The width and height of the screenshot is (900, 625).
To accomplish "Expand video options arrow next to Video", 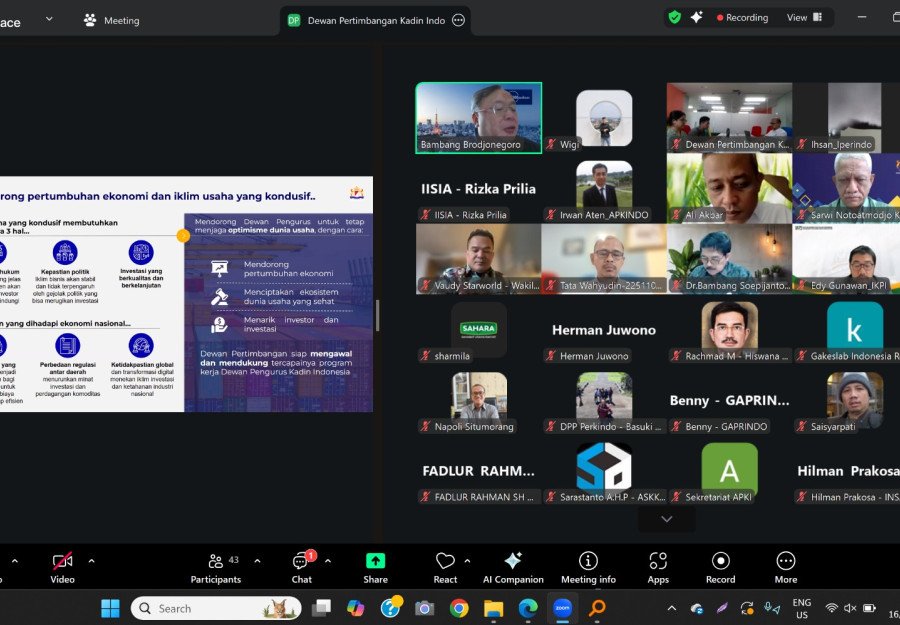I will pos(92,561).
